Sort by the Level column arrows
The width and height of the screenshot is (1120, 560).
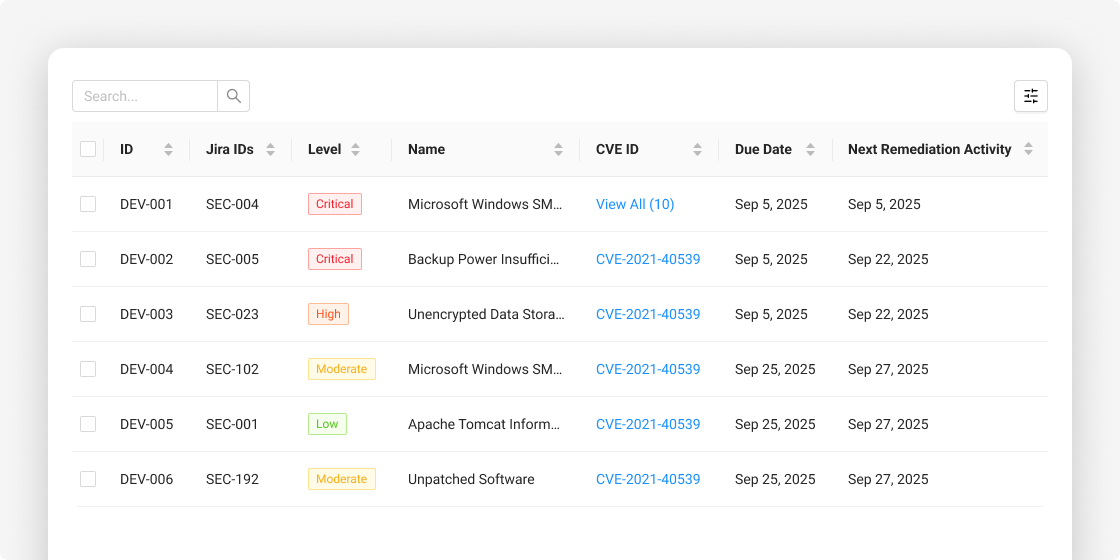[356, 149]
